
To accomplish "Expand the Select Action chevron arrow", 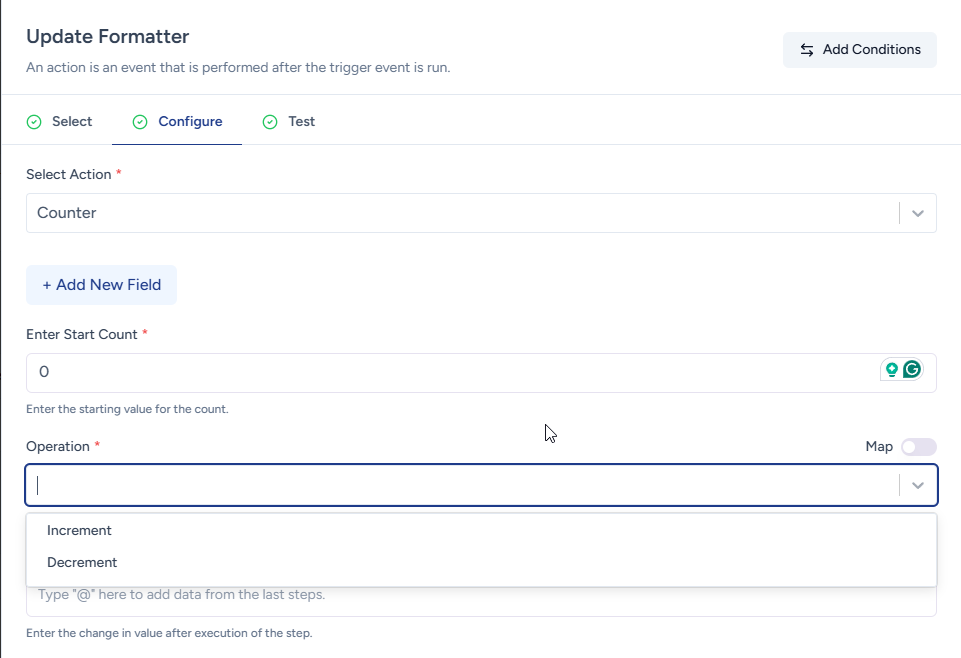I will [917, 213].
